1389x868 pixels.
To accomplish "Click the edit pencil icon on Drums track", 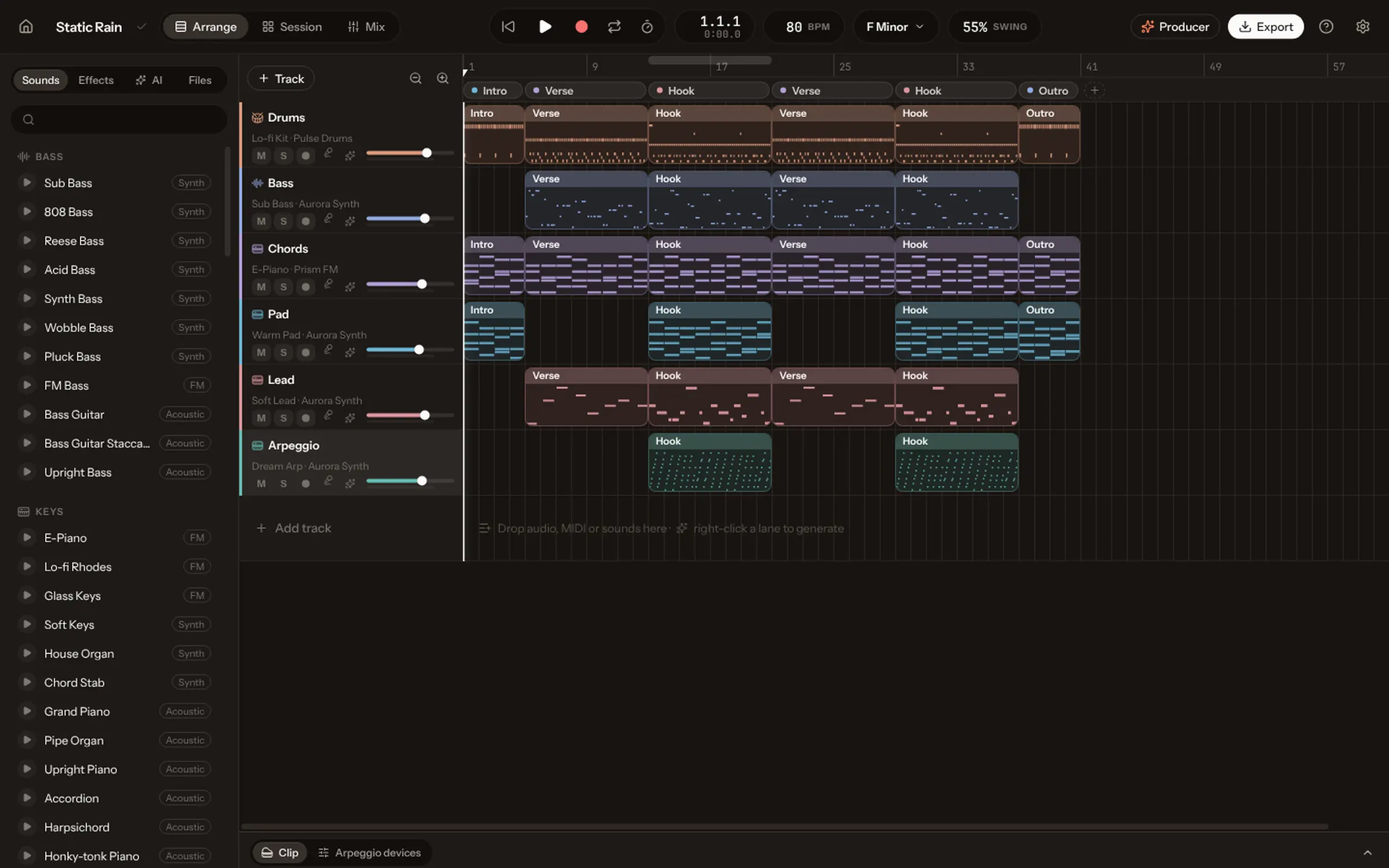I will click(328, 153).
